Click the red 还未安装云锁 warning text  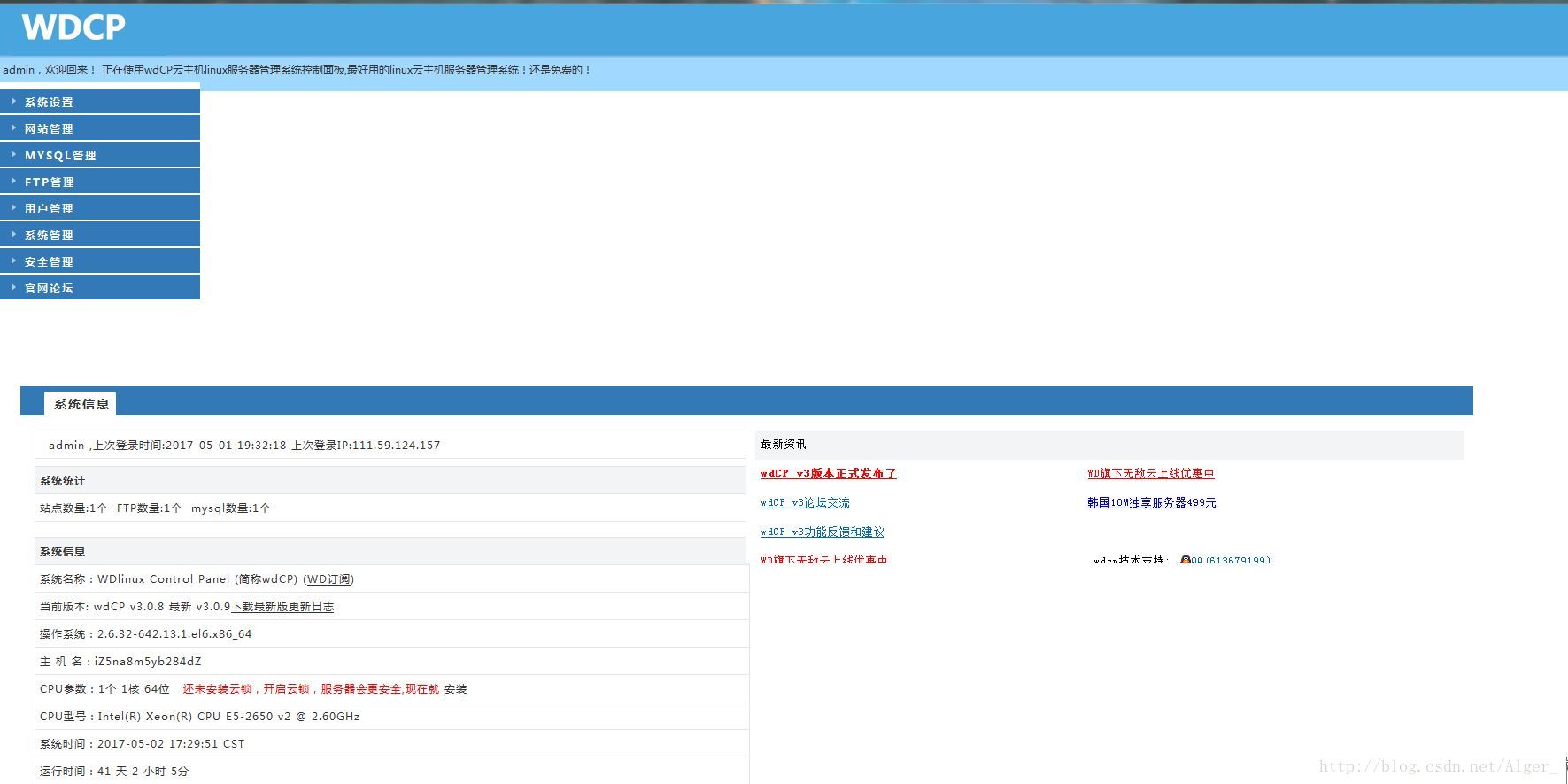pos(311,689)
